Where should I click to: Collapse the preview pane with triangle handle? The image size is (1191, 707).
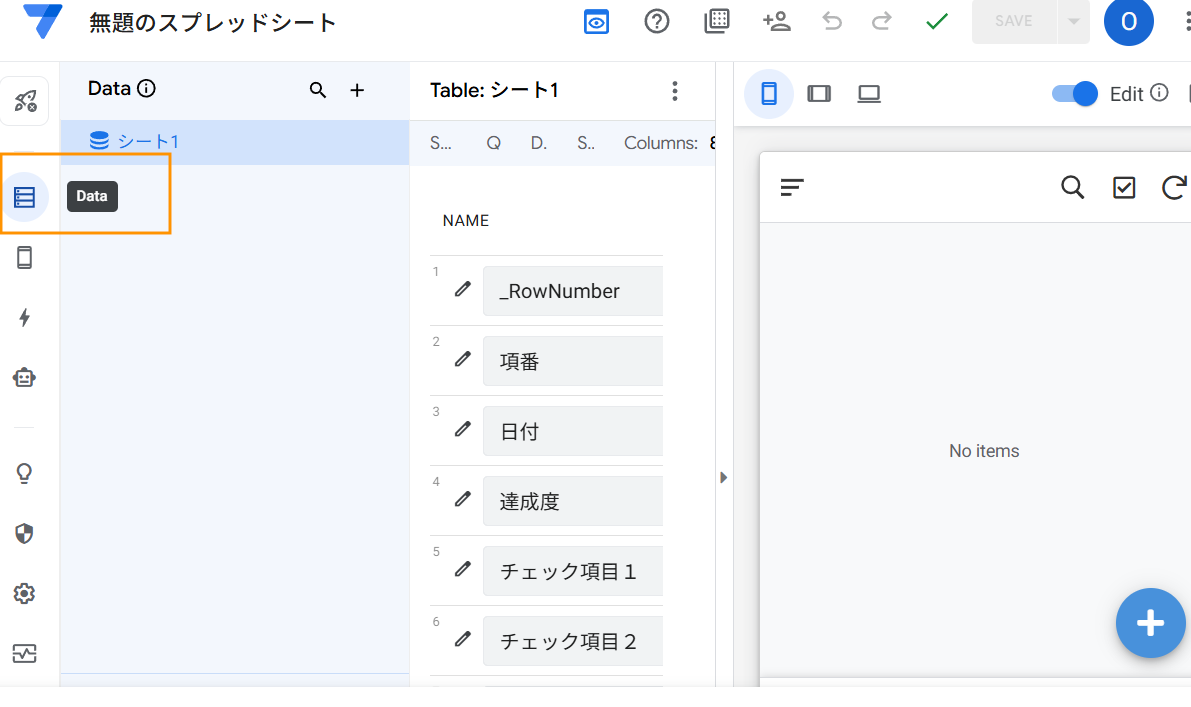pos(724,478)
